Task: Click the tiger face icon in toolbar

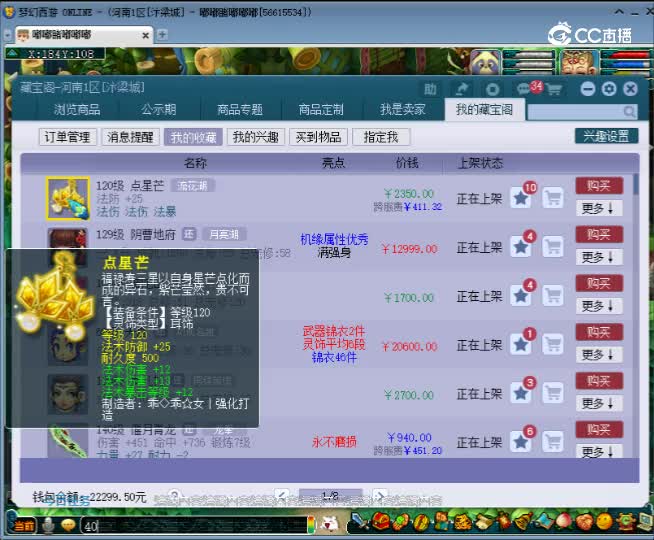Action: 463,522
